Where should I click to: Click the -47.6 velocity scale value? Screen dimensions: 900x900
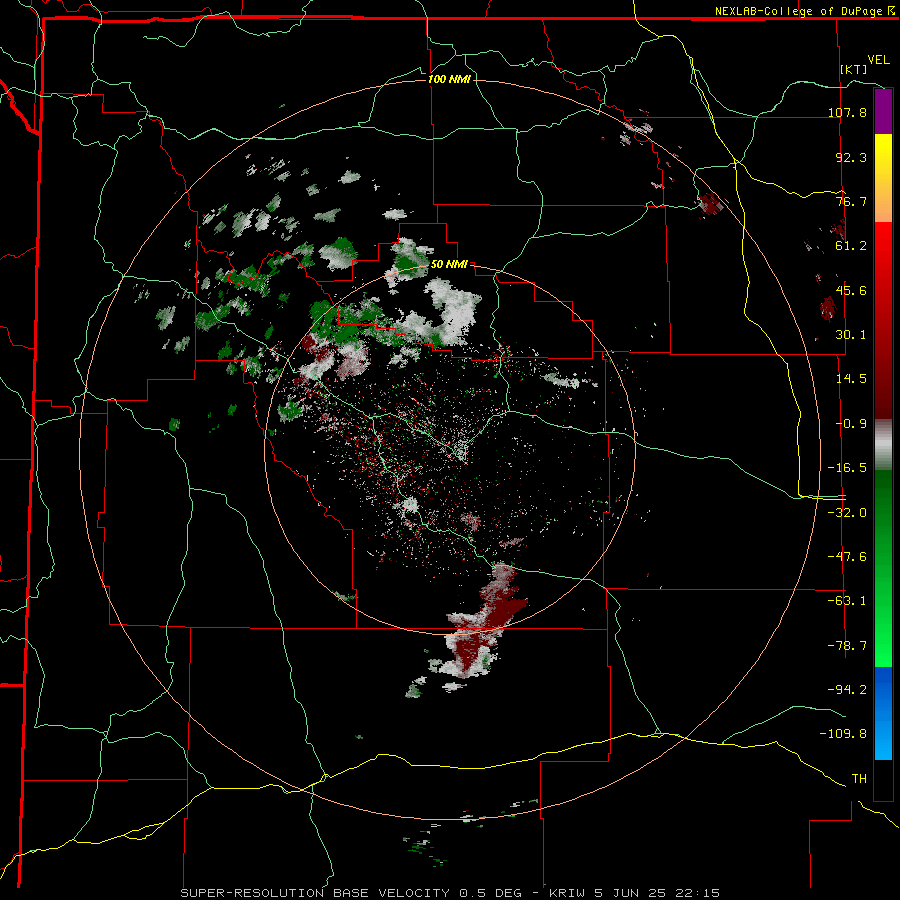tap(847, 557)
